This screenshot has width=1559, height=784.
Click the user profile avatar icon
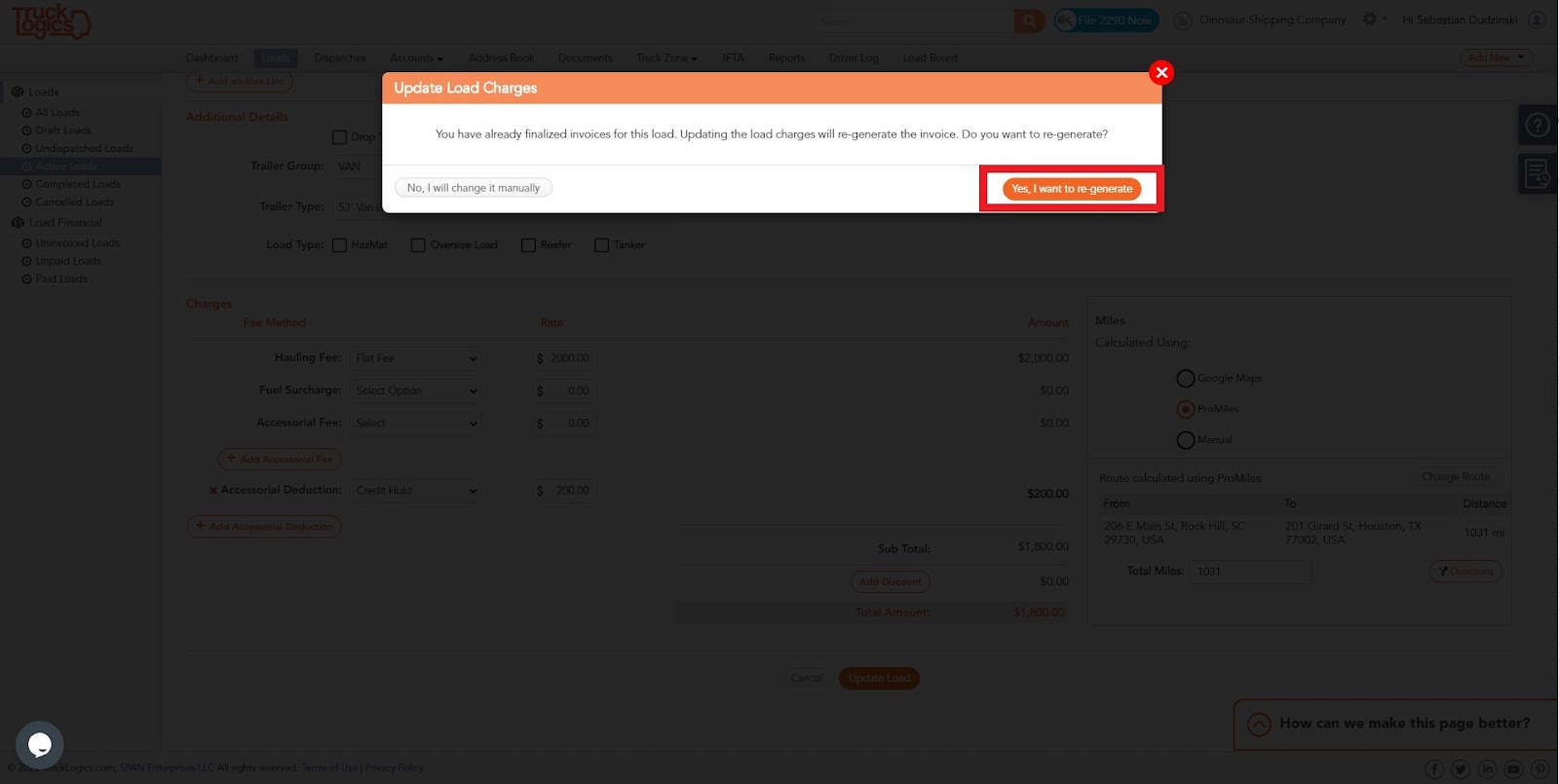(1537, 19)
